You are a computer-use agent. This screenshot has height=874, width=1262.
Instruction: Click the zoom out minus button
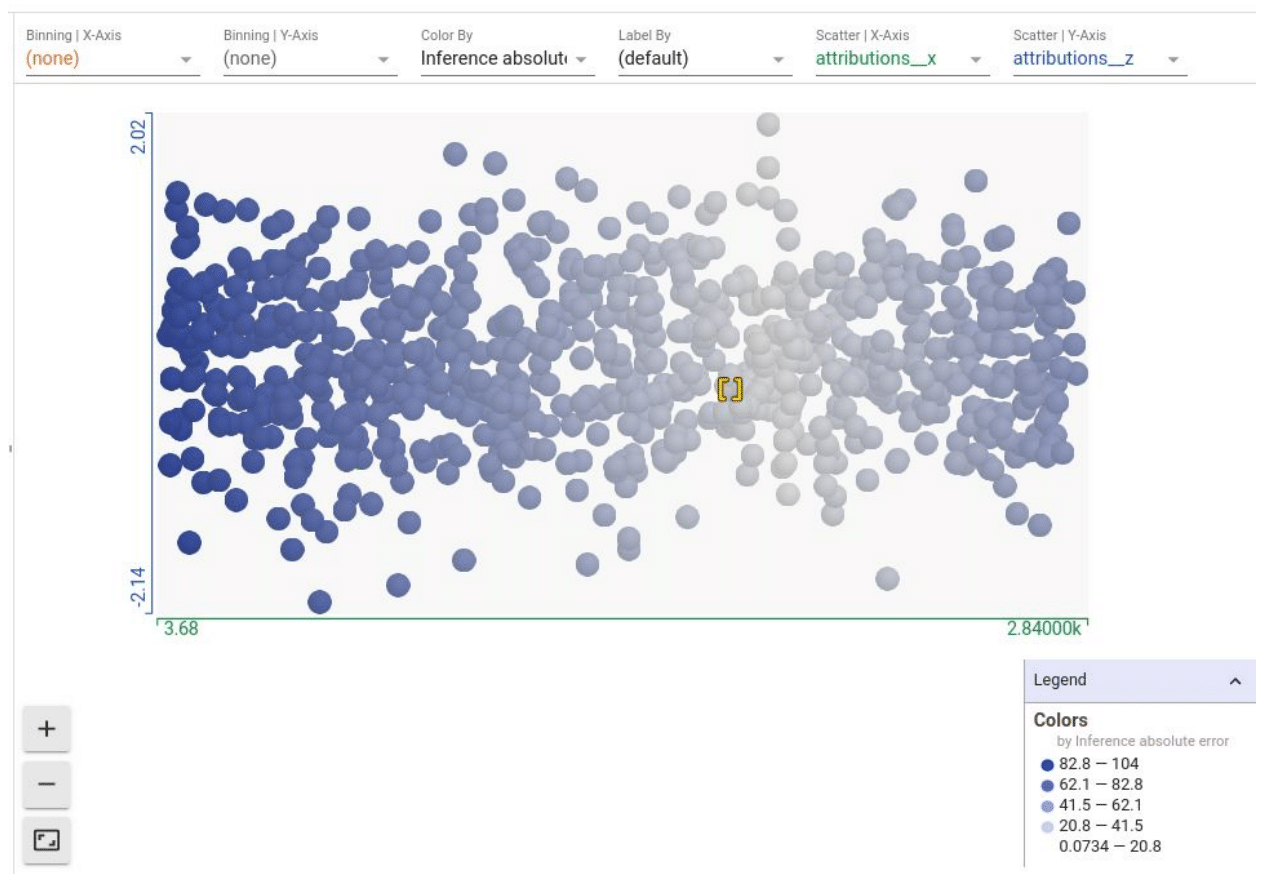46,785
